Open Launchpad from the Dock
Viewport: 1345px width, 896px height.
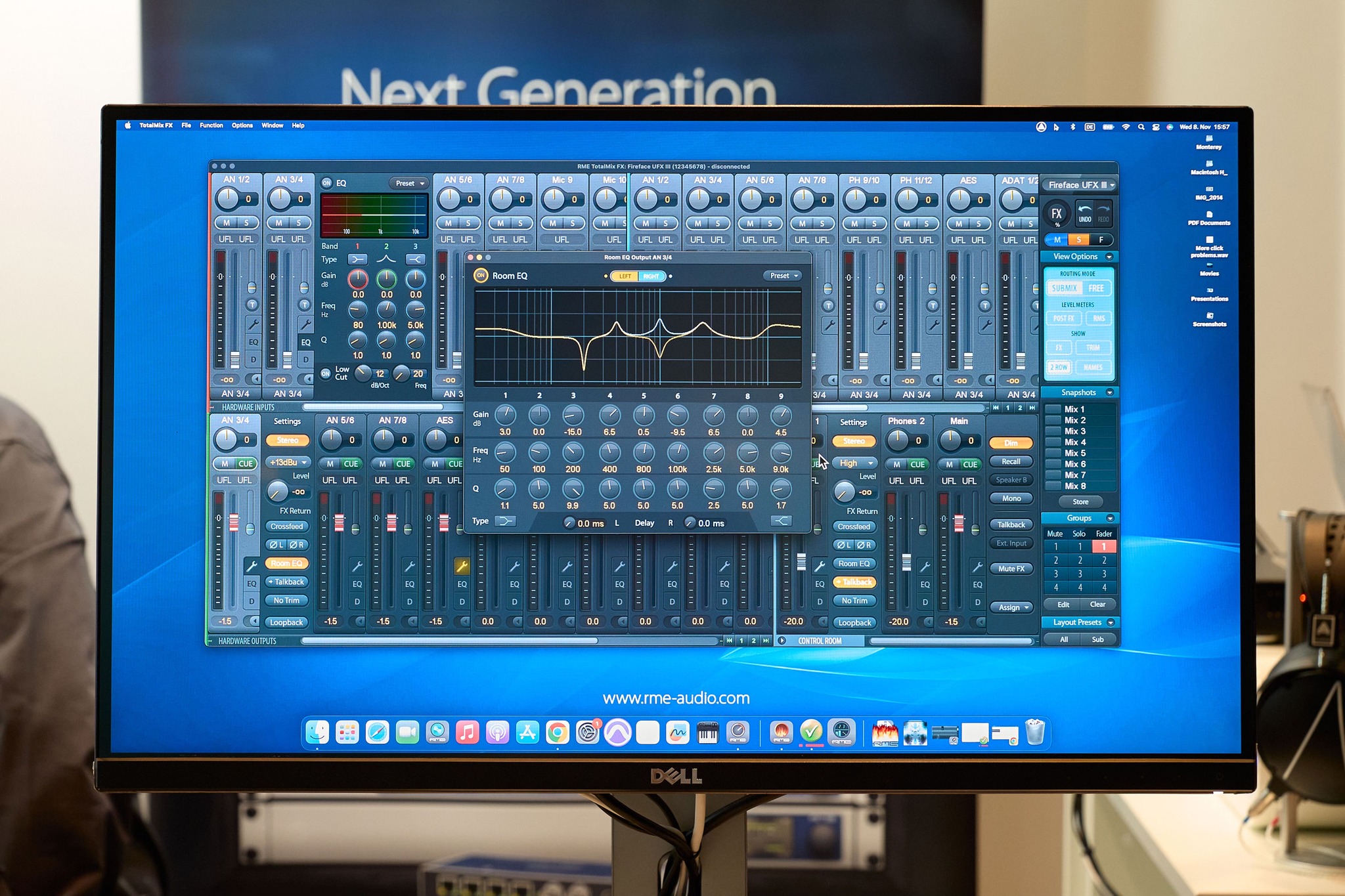pos(347,732)
